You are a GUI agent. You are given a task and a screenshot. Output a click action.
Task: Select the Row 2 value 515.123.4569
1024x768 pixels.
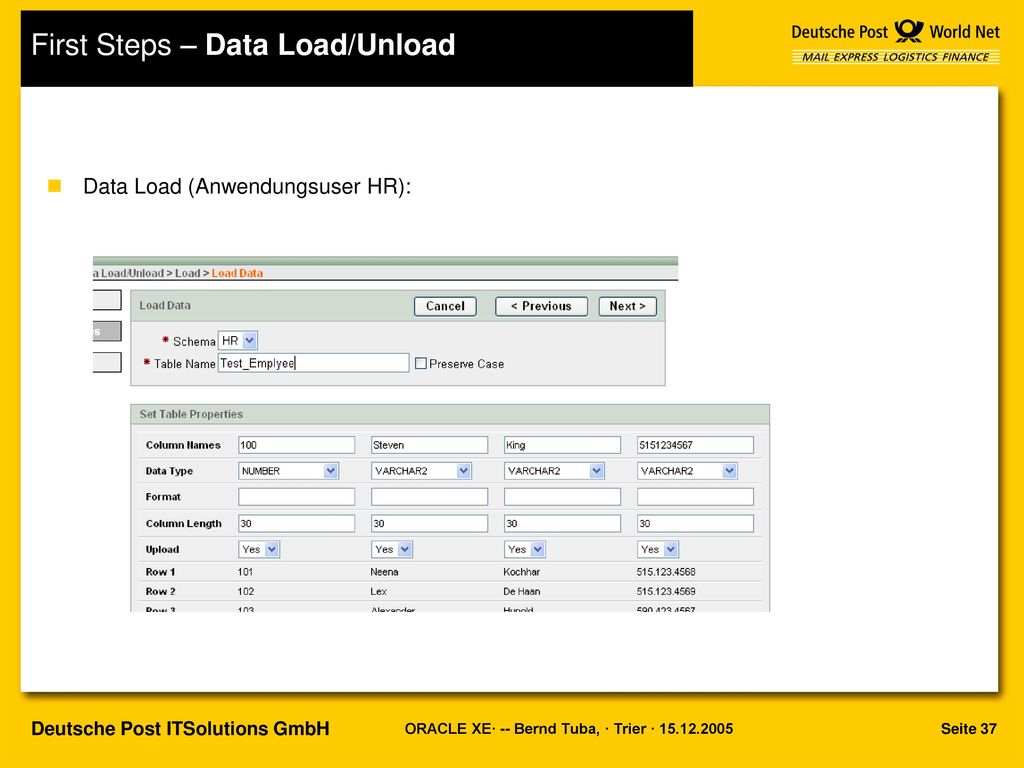666,591
